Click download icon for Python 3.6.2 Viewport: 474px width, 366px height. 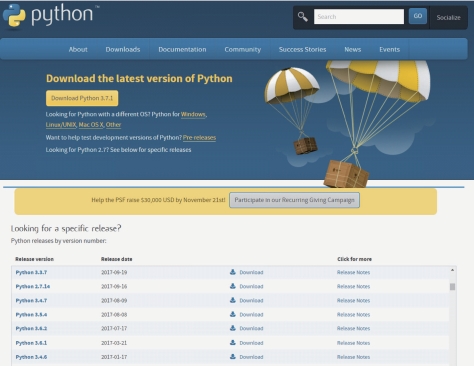pyautogui.click(x=233, y=328)
